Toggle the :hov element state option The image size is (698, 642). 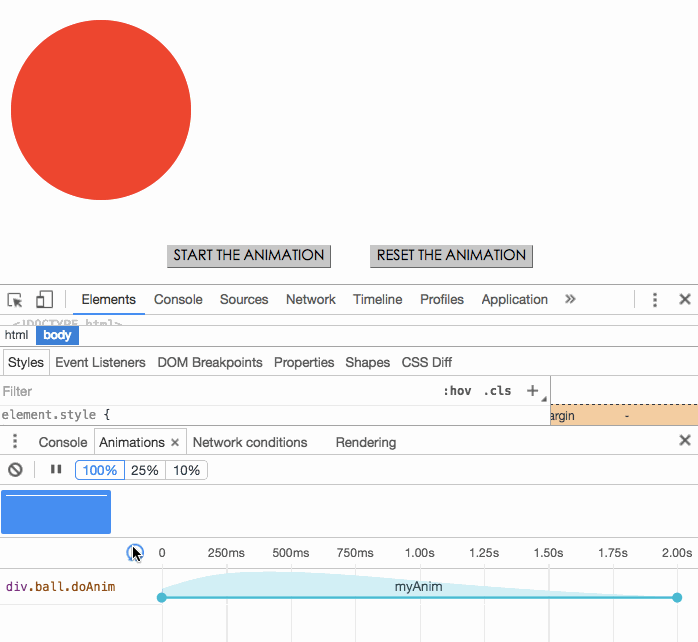point(457,391)
